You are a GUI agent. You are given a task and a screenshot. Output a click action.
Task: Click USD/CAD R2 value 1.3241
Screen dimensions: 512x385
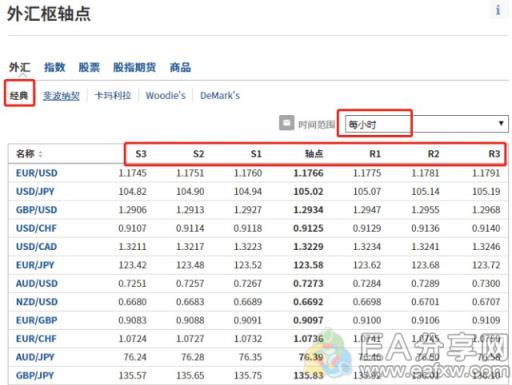coord(425,247)
